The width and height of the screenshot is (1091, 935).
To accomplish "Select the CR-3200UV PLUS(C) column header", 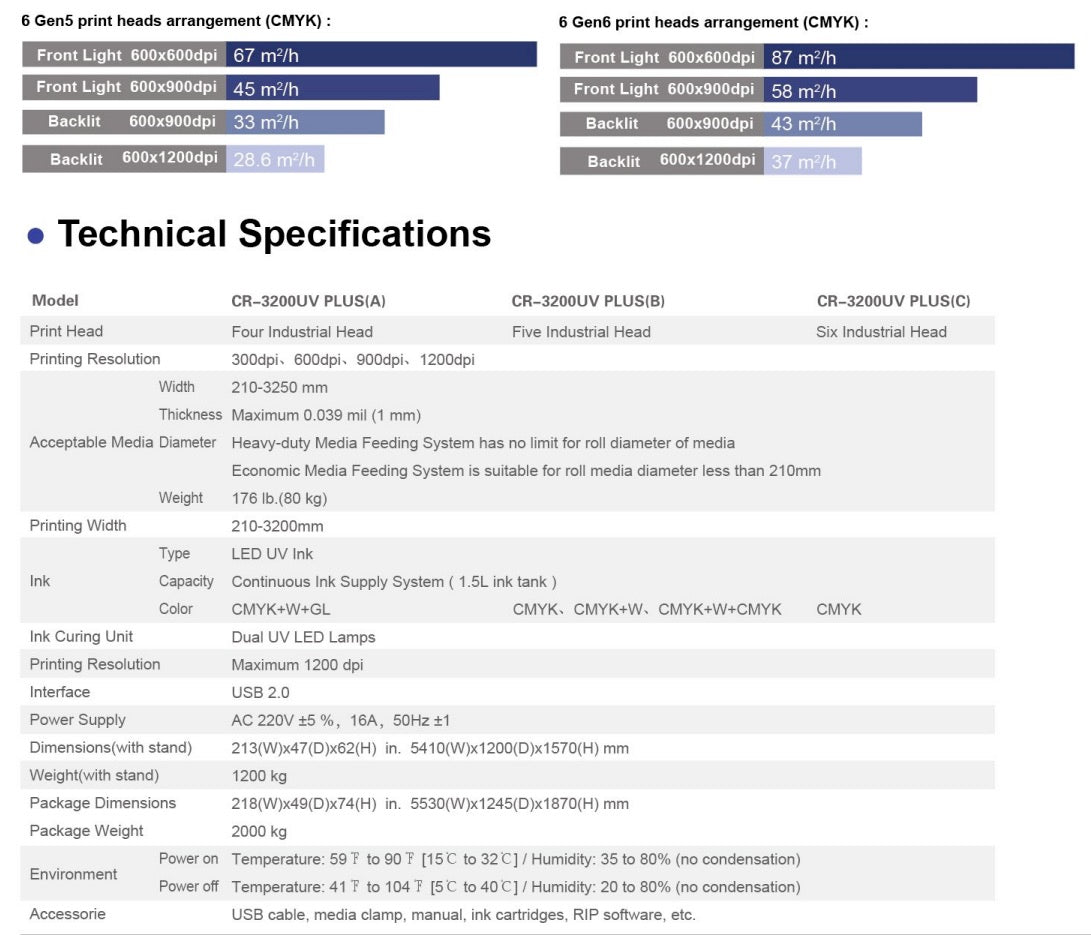I will pyautogui.click(x=893, y=301).
